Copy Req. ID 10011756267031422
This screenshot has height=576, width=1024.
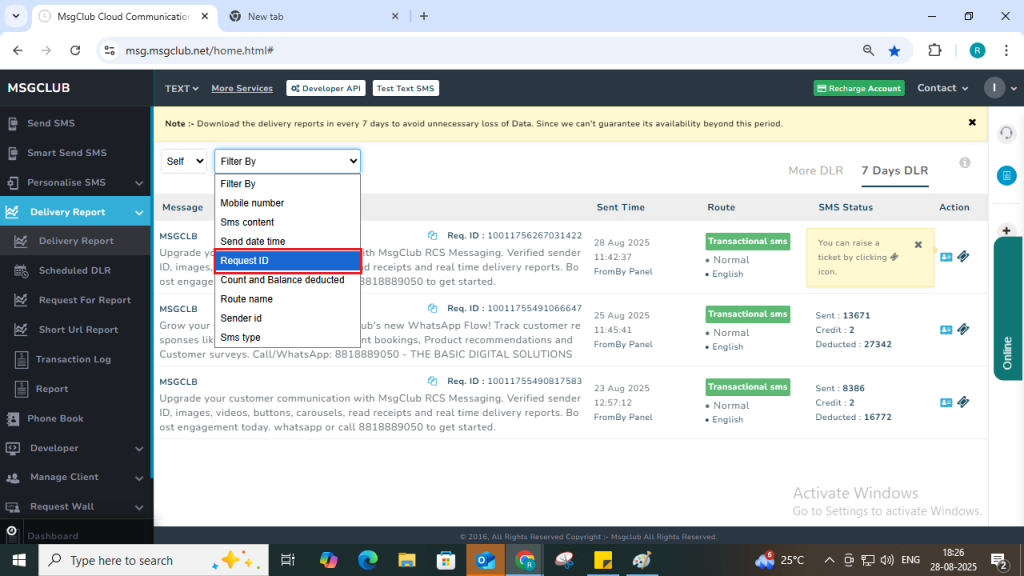pos(432,235)
